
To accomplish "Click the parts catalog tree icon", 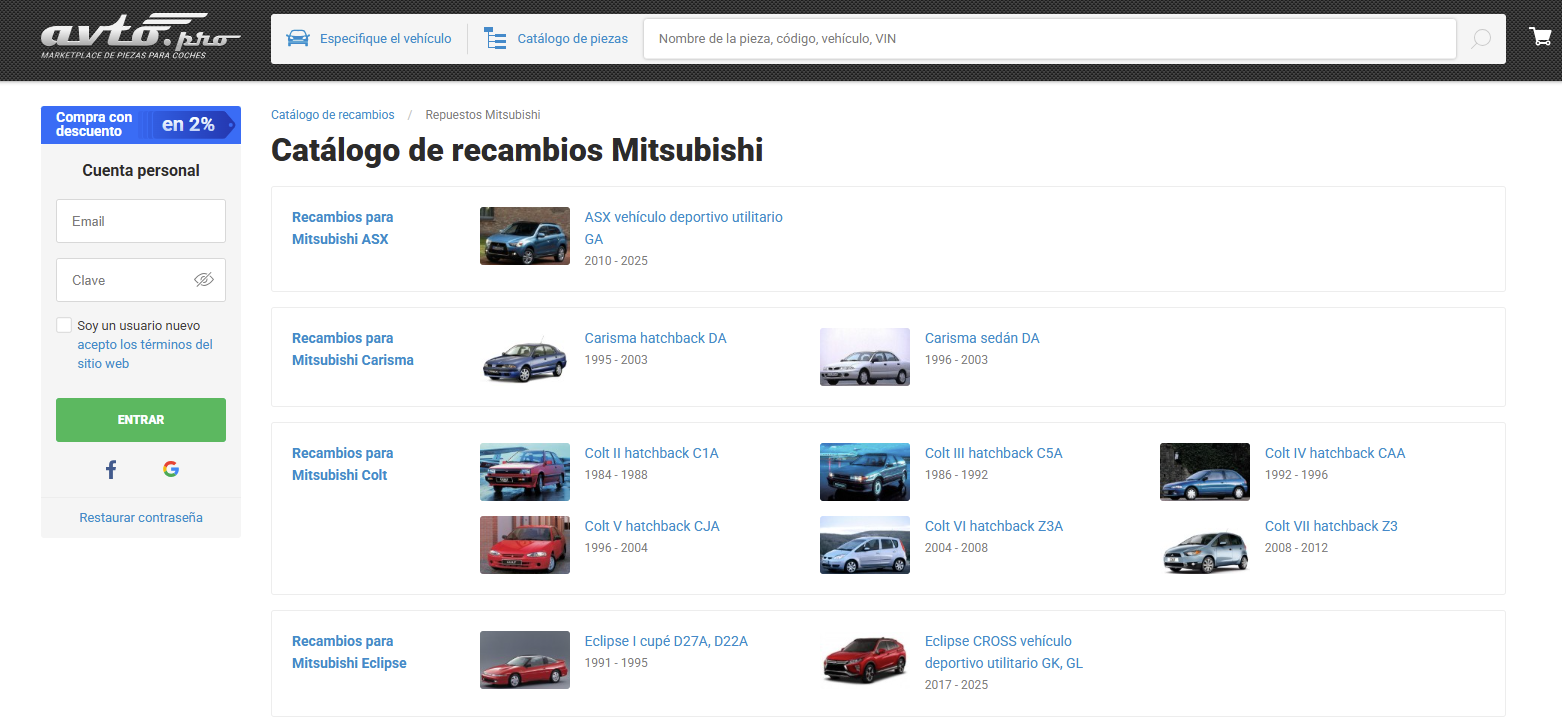I will (495, 39).
